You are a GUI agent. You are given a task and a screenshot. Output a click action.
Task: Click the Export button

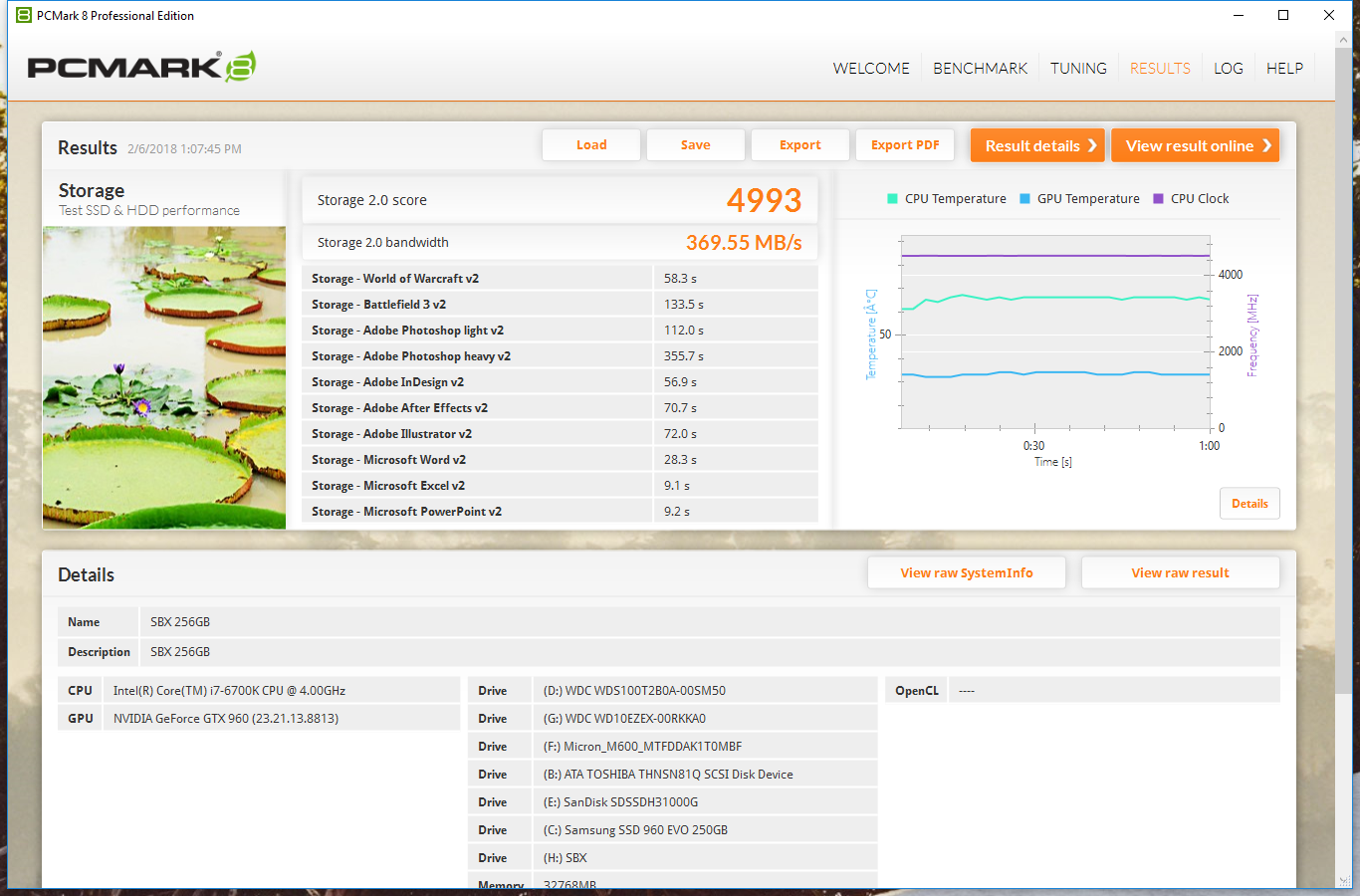799,145
